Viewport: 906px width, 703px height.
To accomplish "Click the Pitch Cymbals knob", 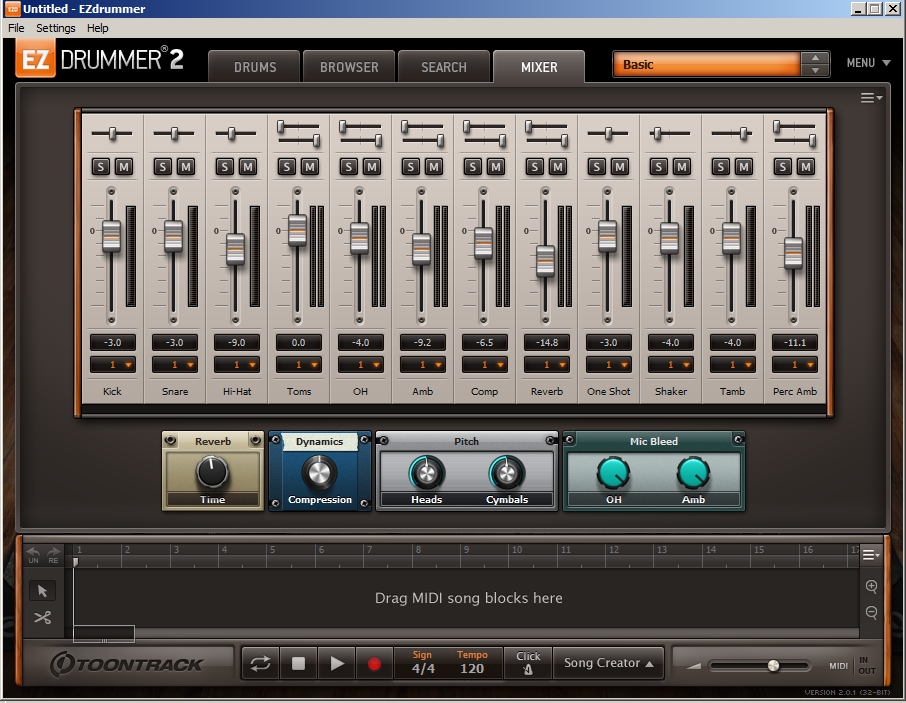I will [x=507, y=473].
